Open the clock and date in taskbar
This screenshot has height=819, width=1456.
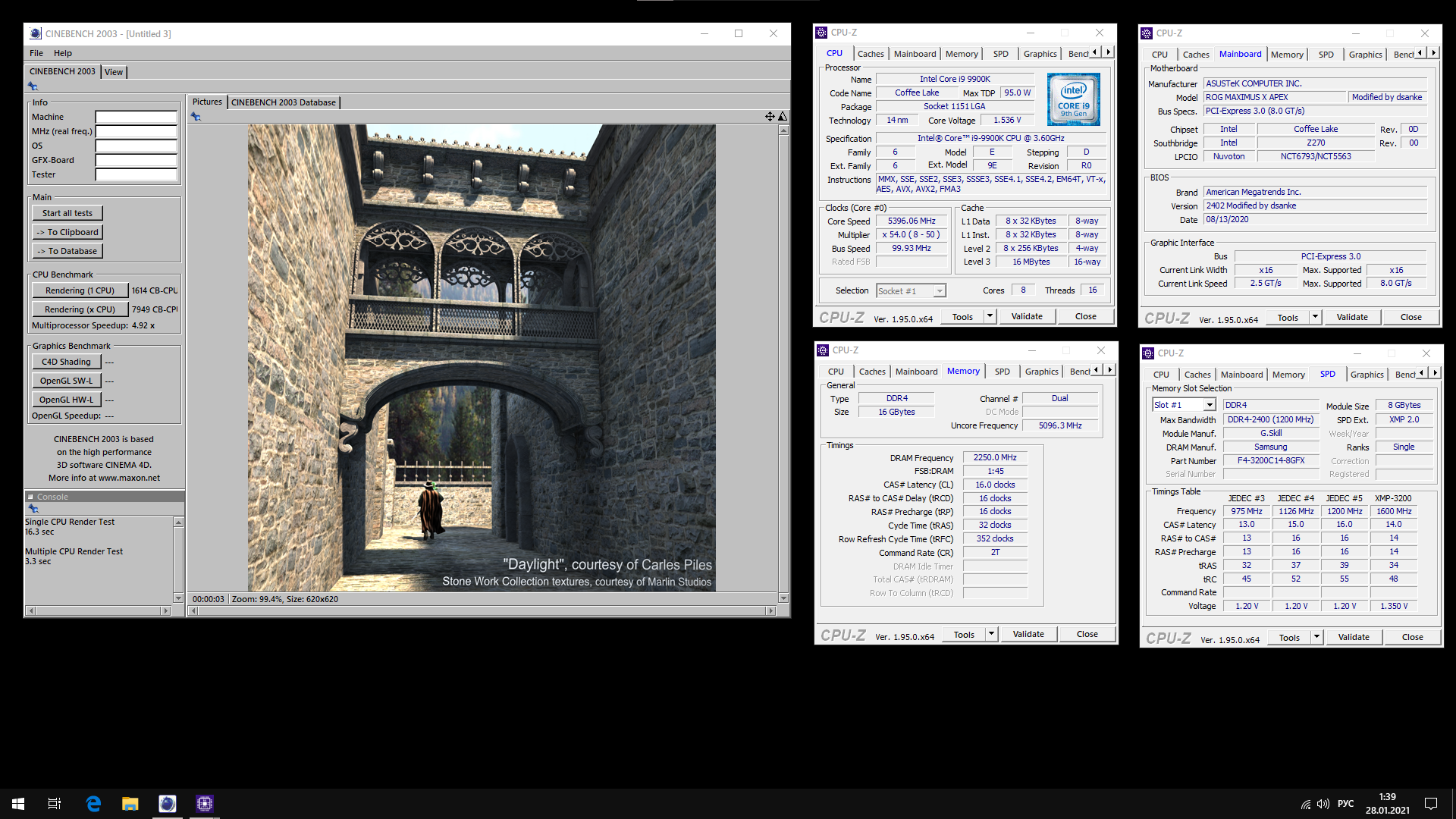[x=1388, y=804]
